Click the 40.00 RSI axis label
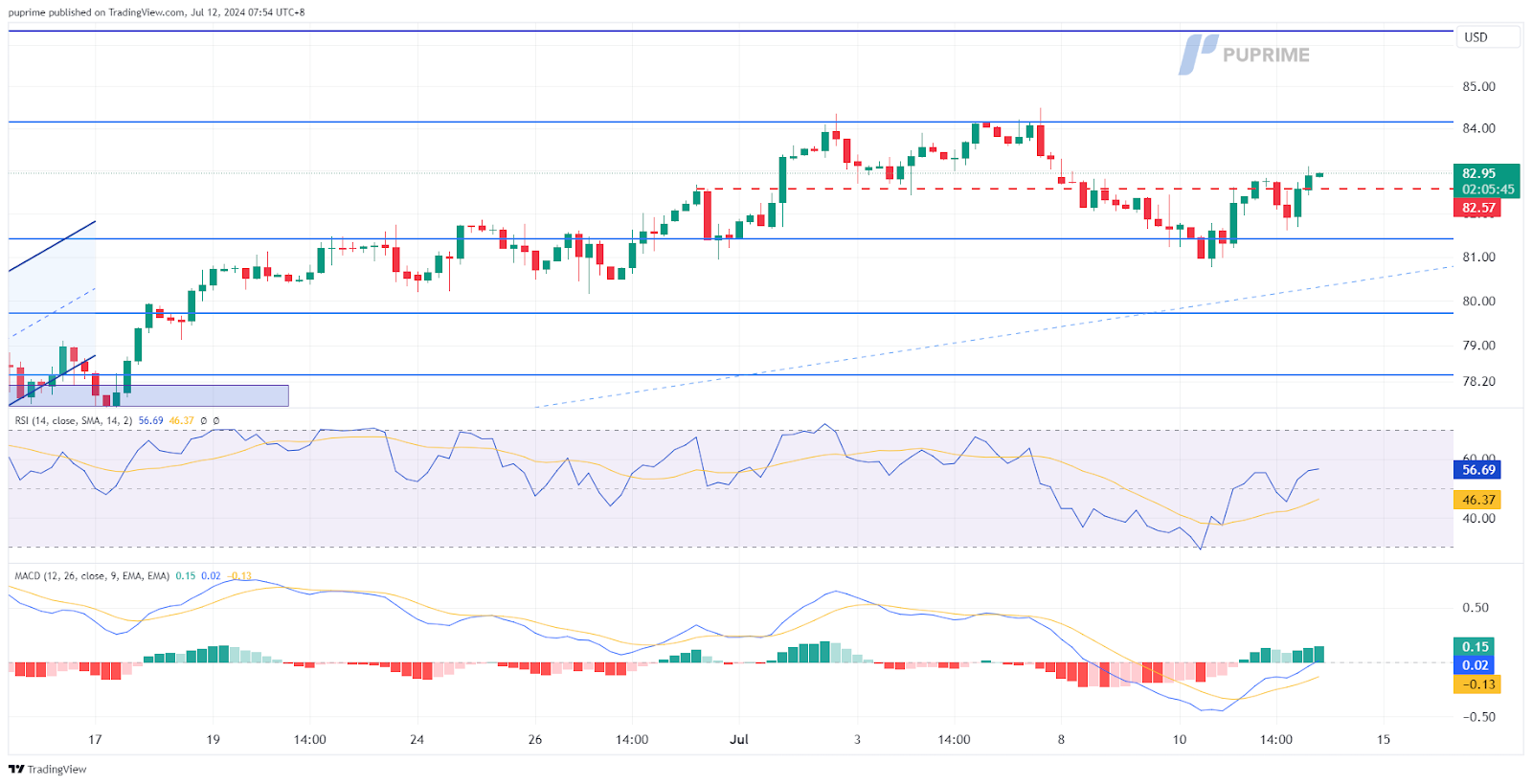 pos(1478,519)
